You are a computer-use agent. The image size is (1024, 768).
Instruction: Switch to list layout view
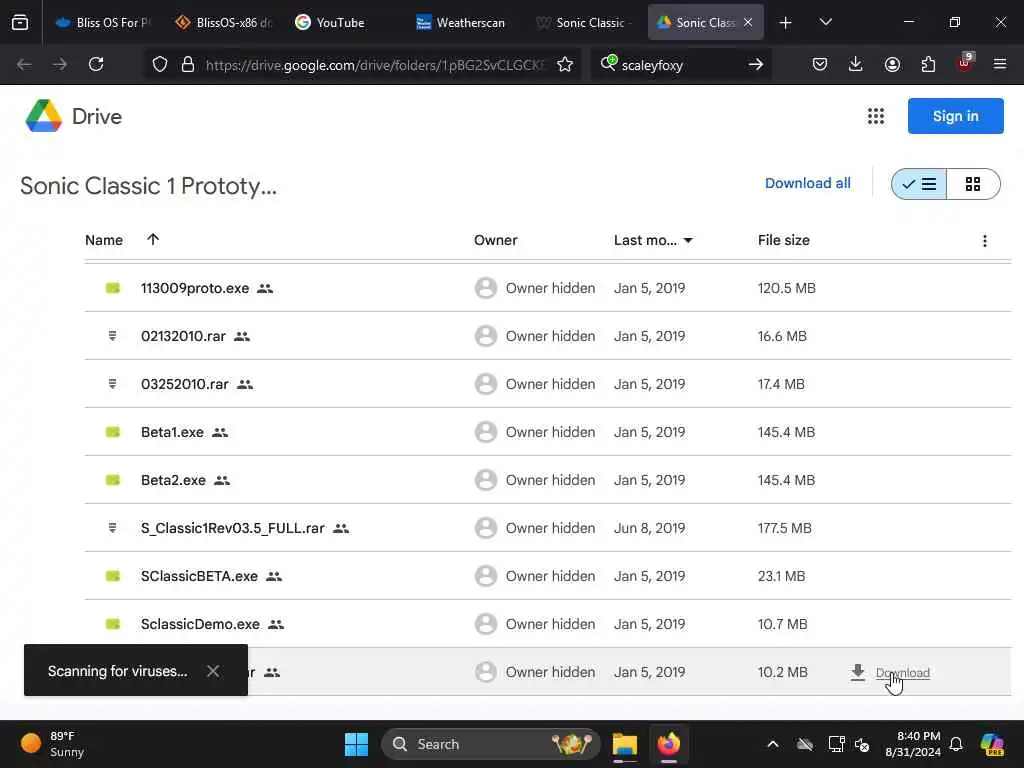point(919,184)
